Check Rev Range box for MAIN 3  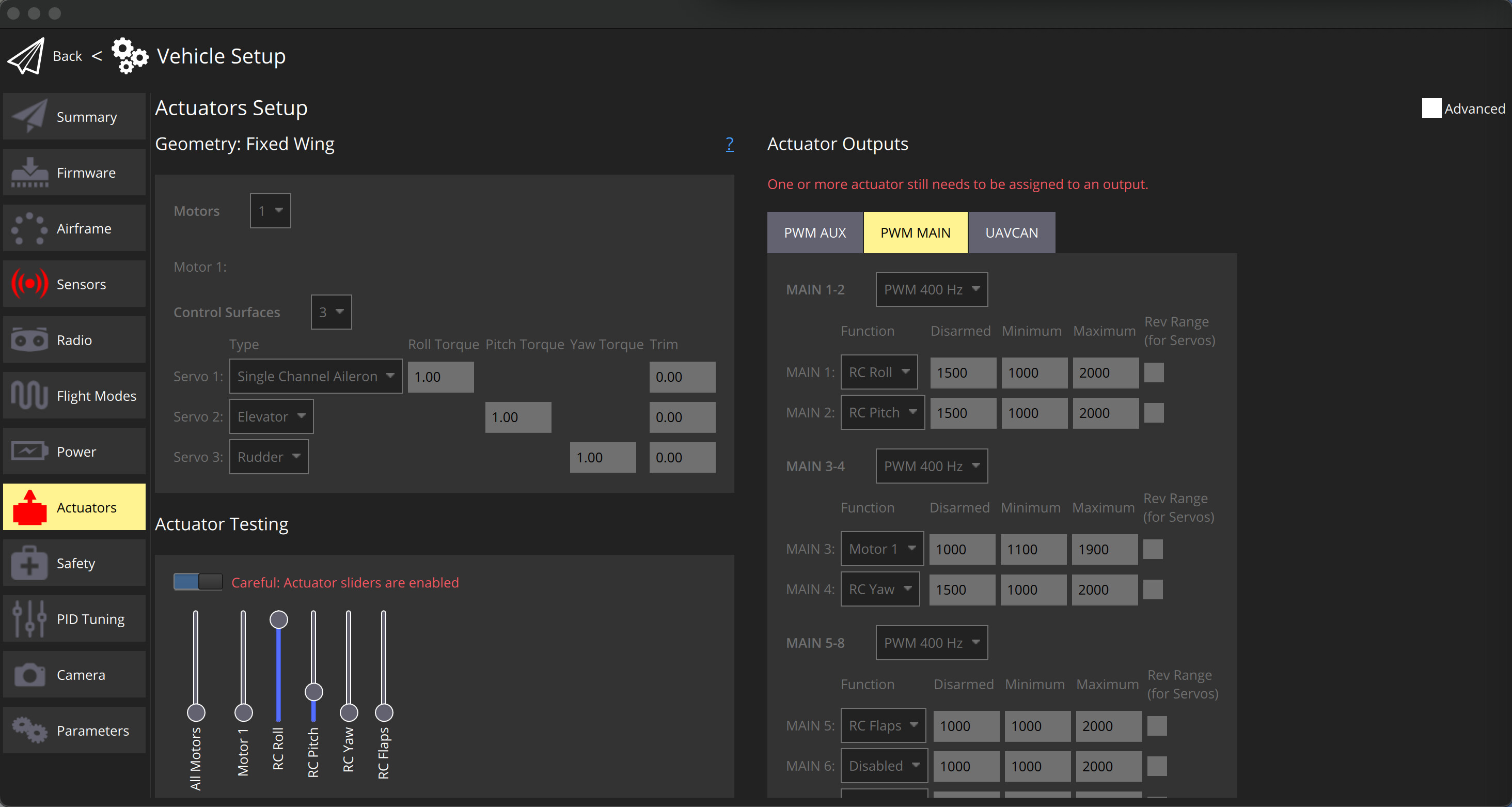pyautogui.click(x=1153, y=549)
